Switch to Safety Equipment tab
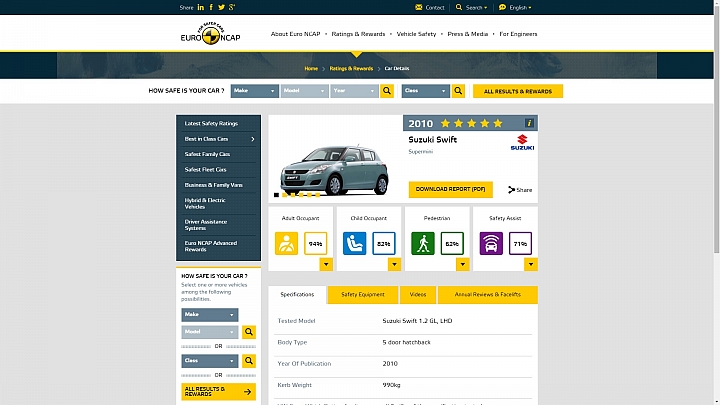The image size is (720, 405). click(x=363, y=294)
